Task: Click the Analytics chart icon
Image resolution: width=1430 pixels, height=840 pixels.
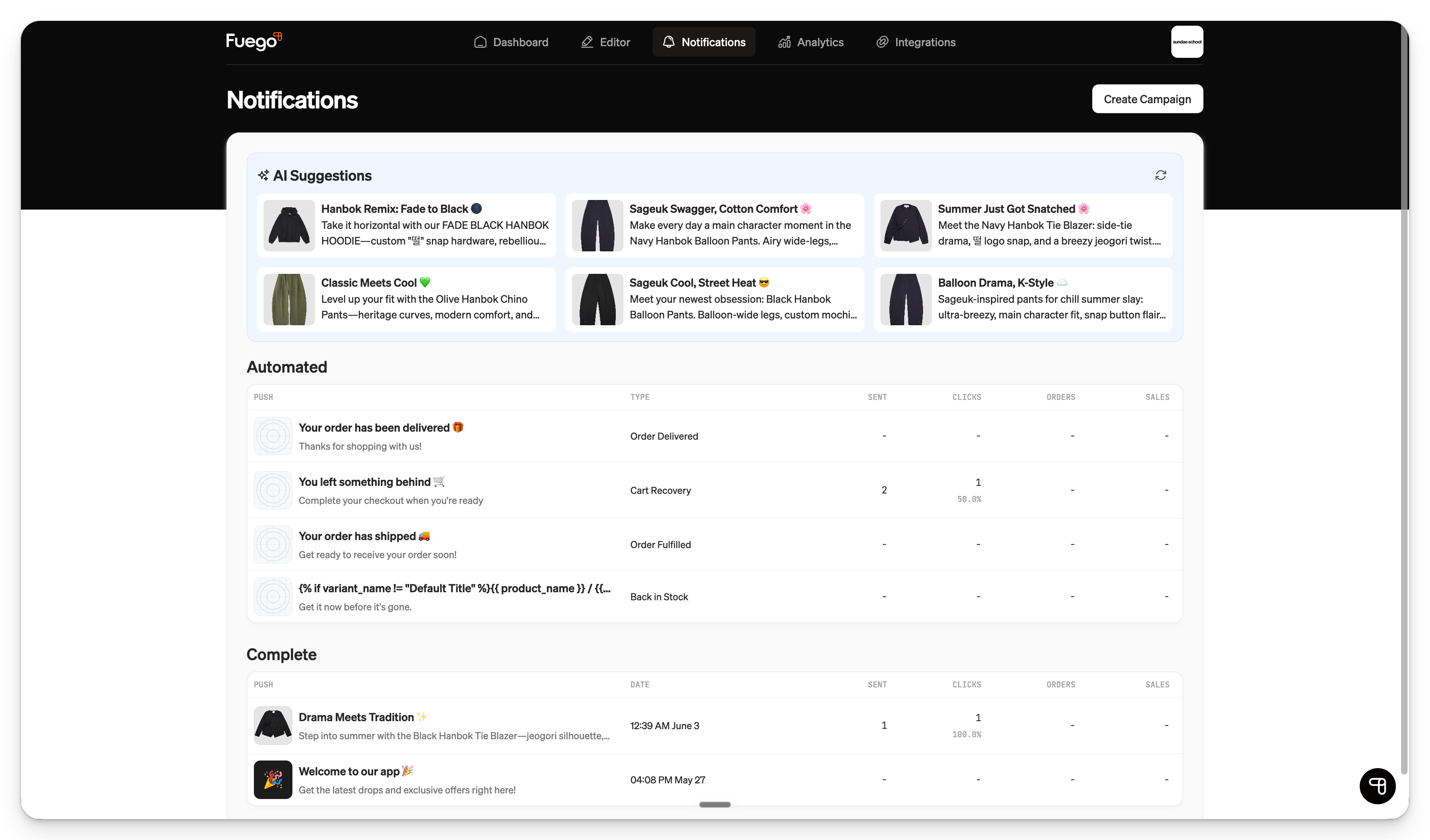Action: [784, 42]
